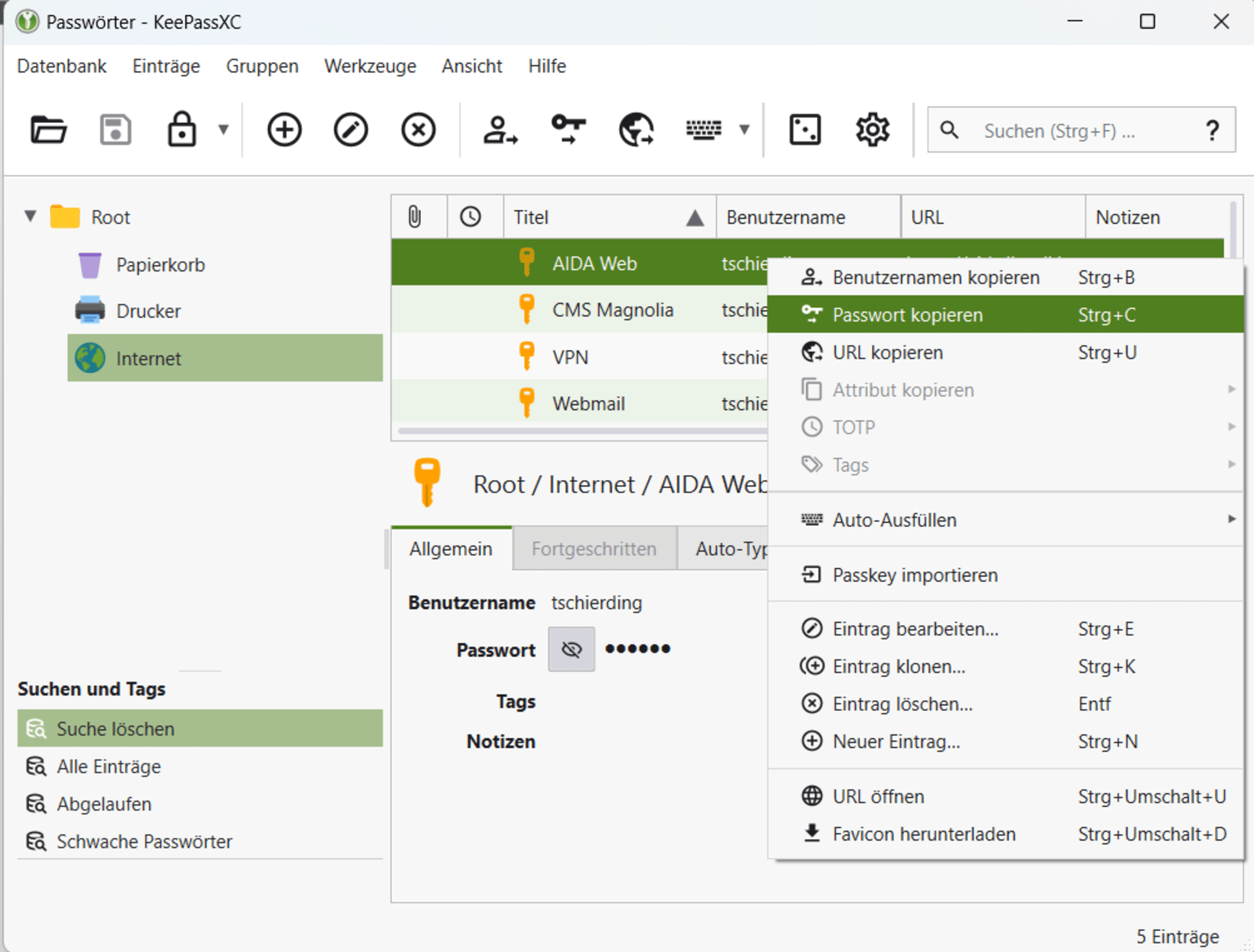Perform Auto-Type with the keyboard toolbar icon
1254x952 pixels.
pos(703,130)
